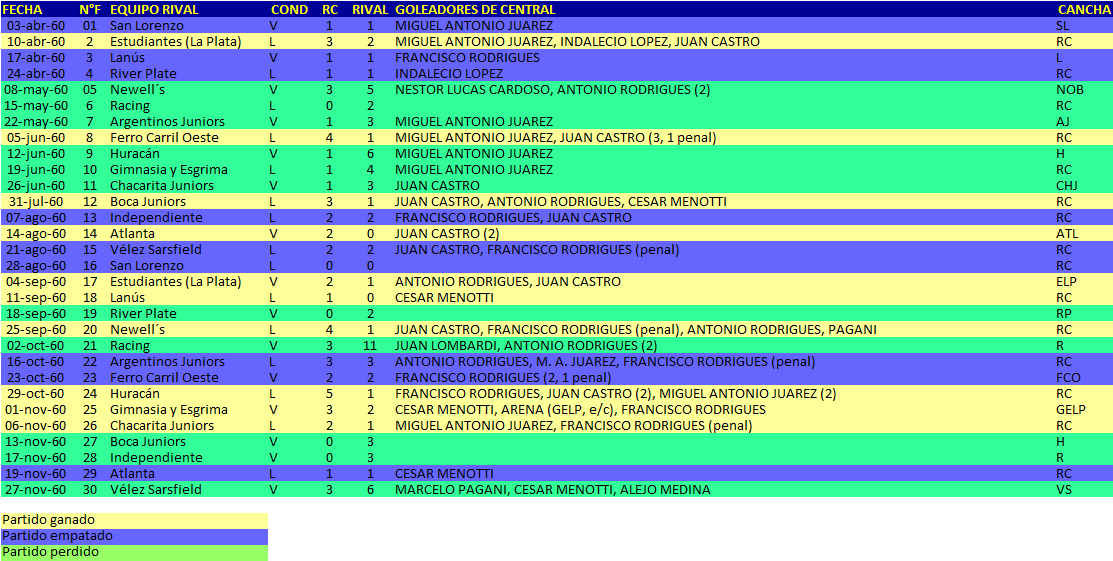Click San Lorenzo in the 28-ago-60 row
1113x561 pixels.
tap(146, 266)
